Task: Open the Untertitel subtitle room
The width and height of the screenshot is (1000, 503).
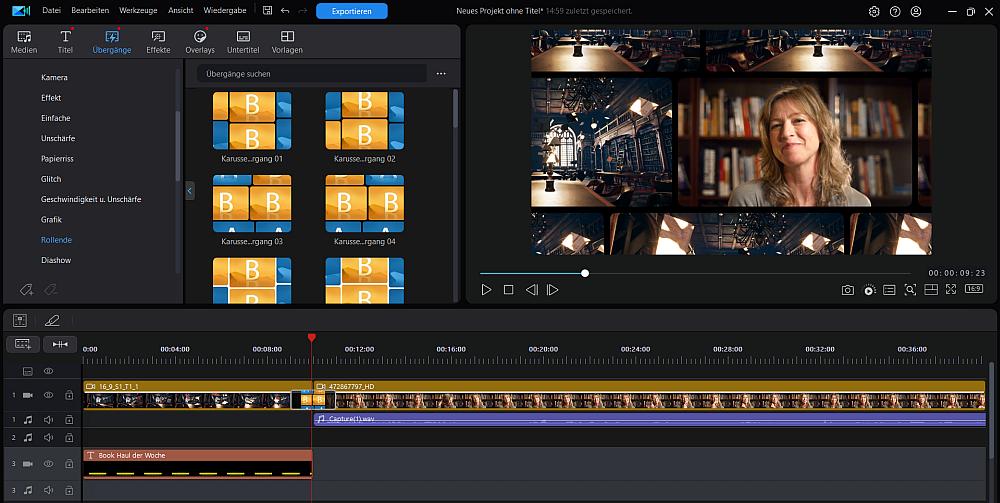Action: click(x=243, y=41)
